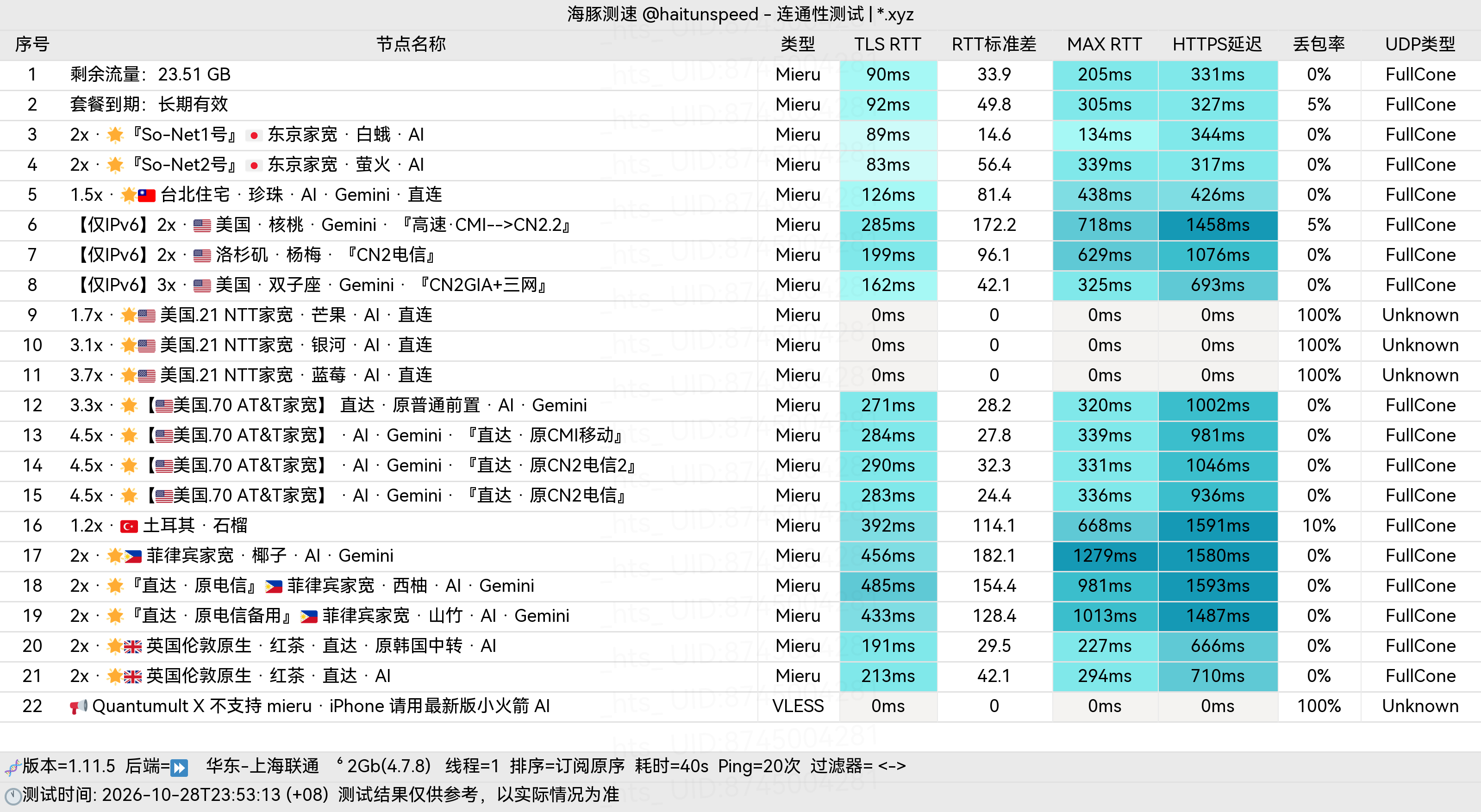Click the 182.1 RTT deviation cell
This screenshot has width=1481, height=812.
coord(994,556)
